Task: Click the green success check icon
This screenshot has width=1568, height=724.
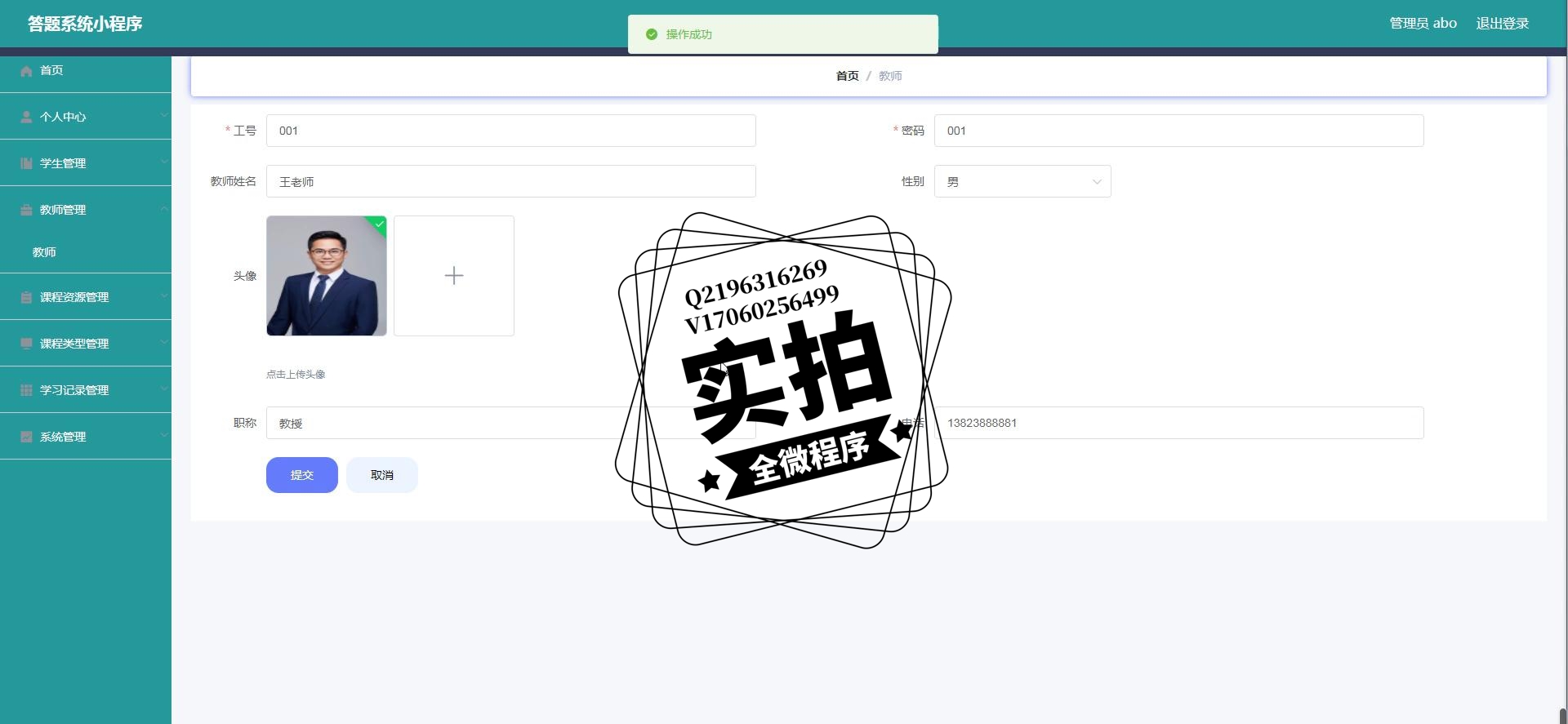Action: [x=652, y=34]
